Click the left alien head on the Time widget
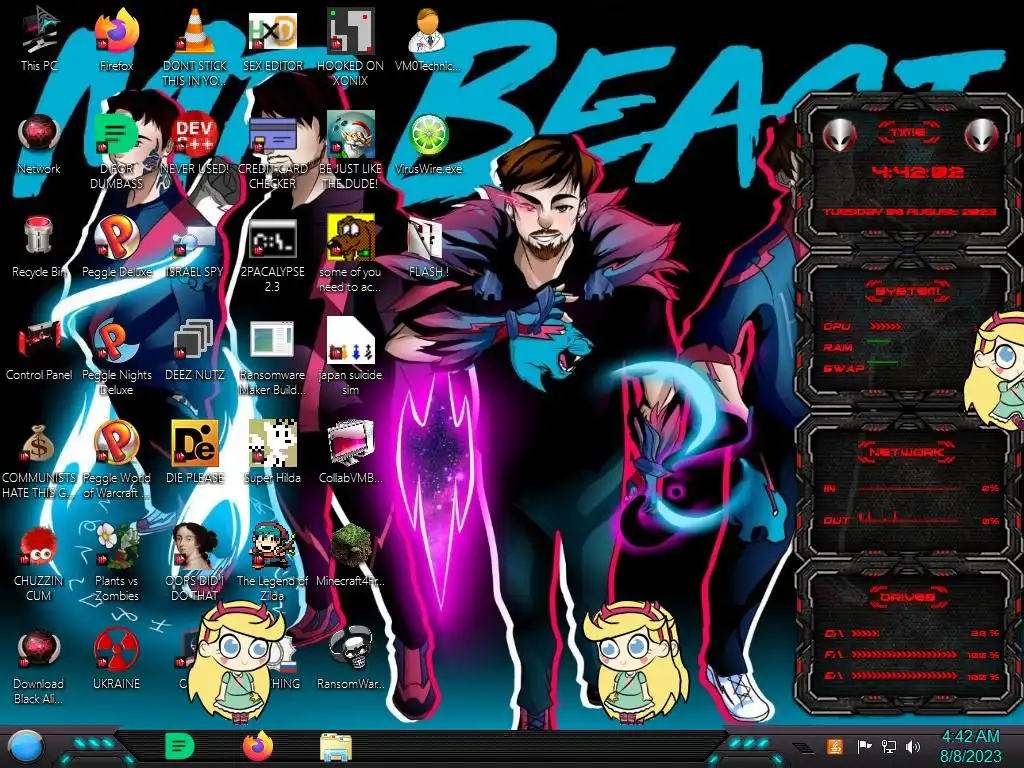Image resolution: width=1024 pixels, height=768 pixels. [838, 135]
